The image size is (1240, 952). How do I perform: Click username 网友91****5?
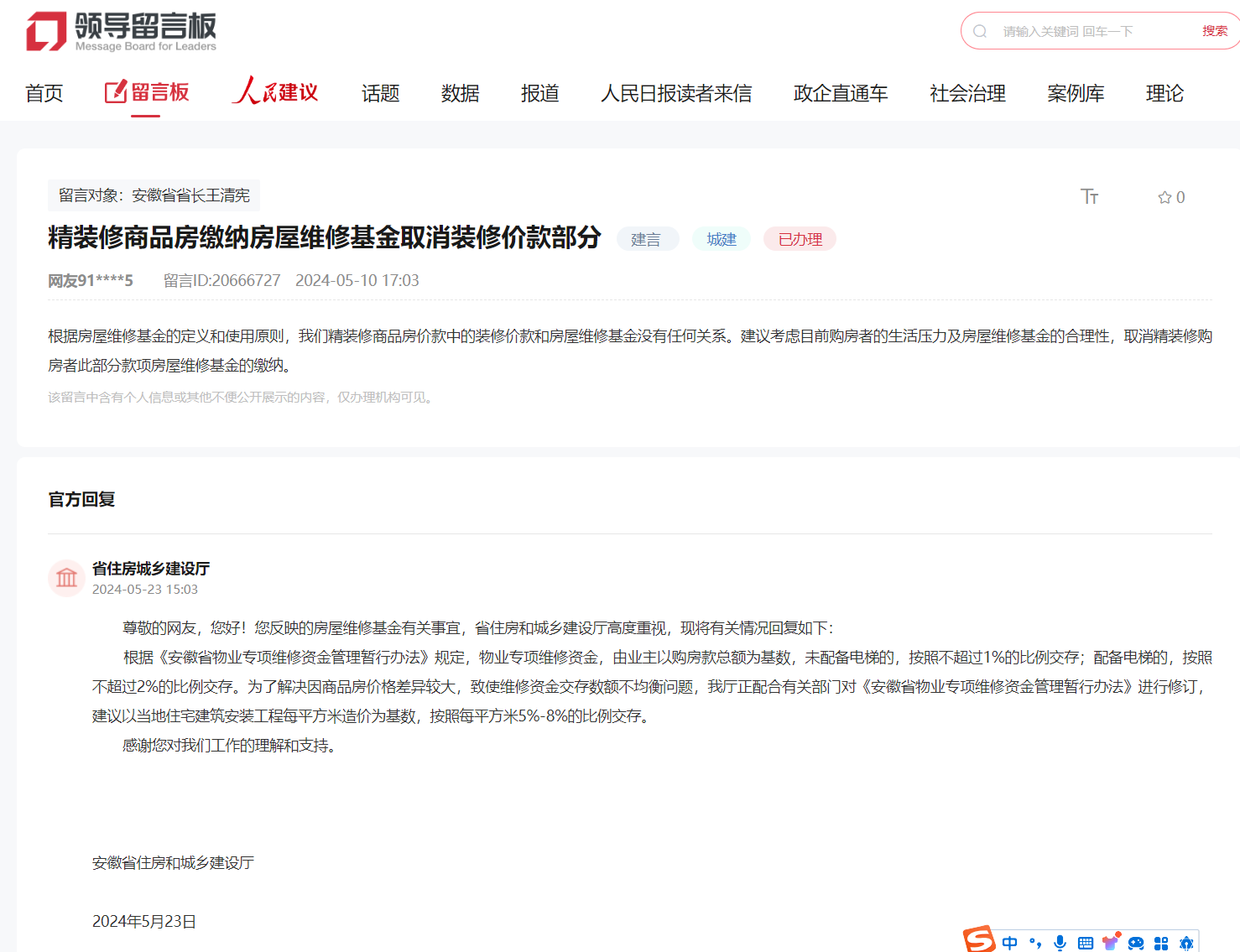(x=91, y=280)
